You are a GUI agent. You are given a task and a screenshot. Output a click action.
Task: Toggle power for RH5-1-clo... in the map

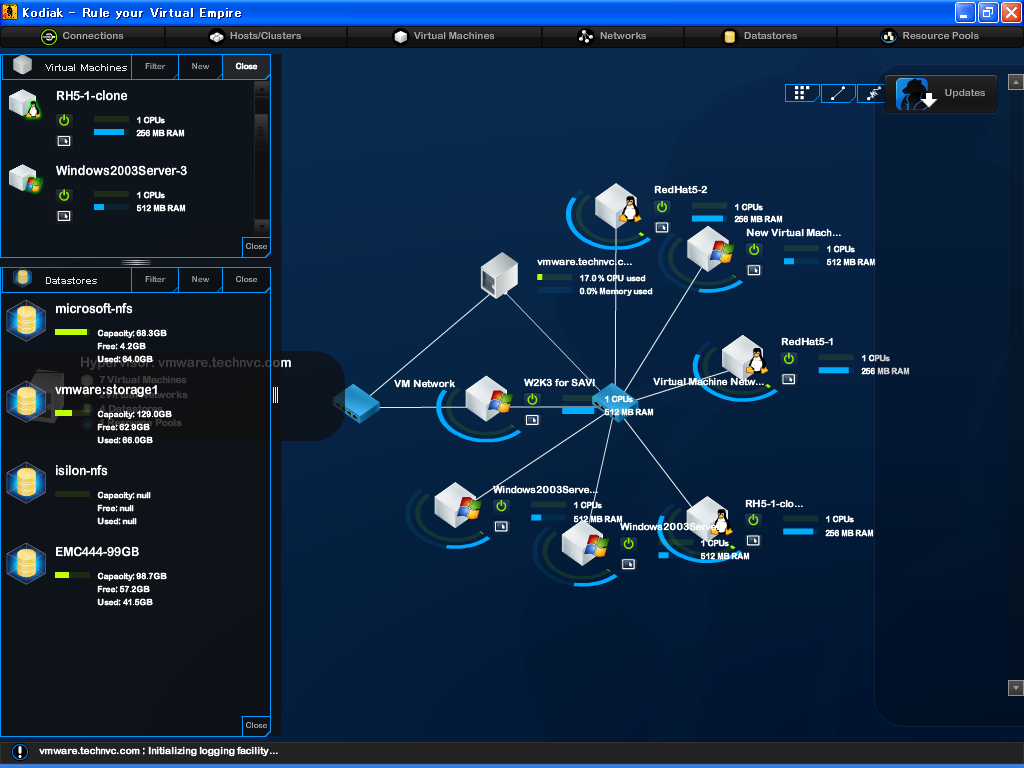click(753, 520)
